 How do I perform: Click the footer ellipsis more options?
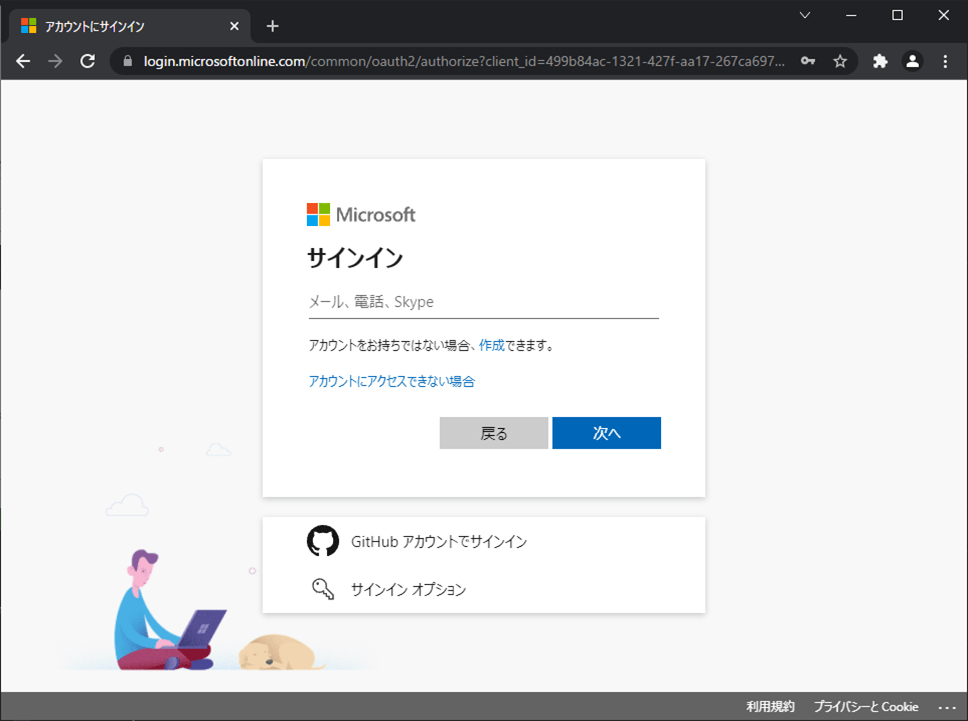click(947, 708)
